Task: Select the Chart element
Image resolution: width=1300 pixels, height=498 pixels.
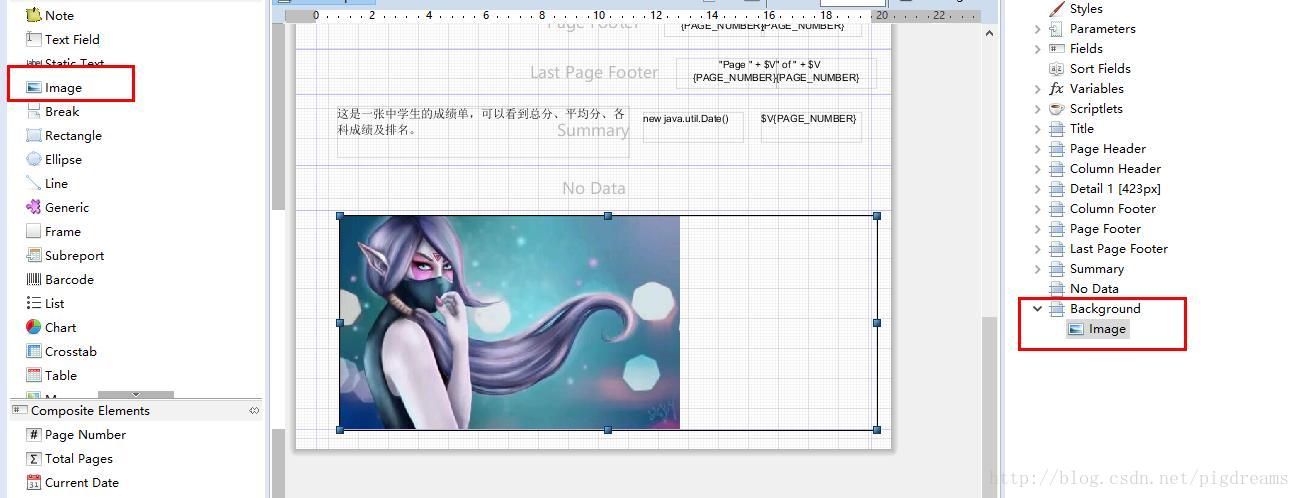Action: 51,327
